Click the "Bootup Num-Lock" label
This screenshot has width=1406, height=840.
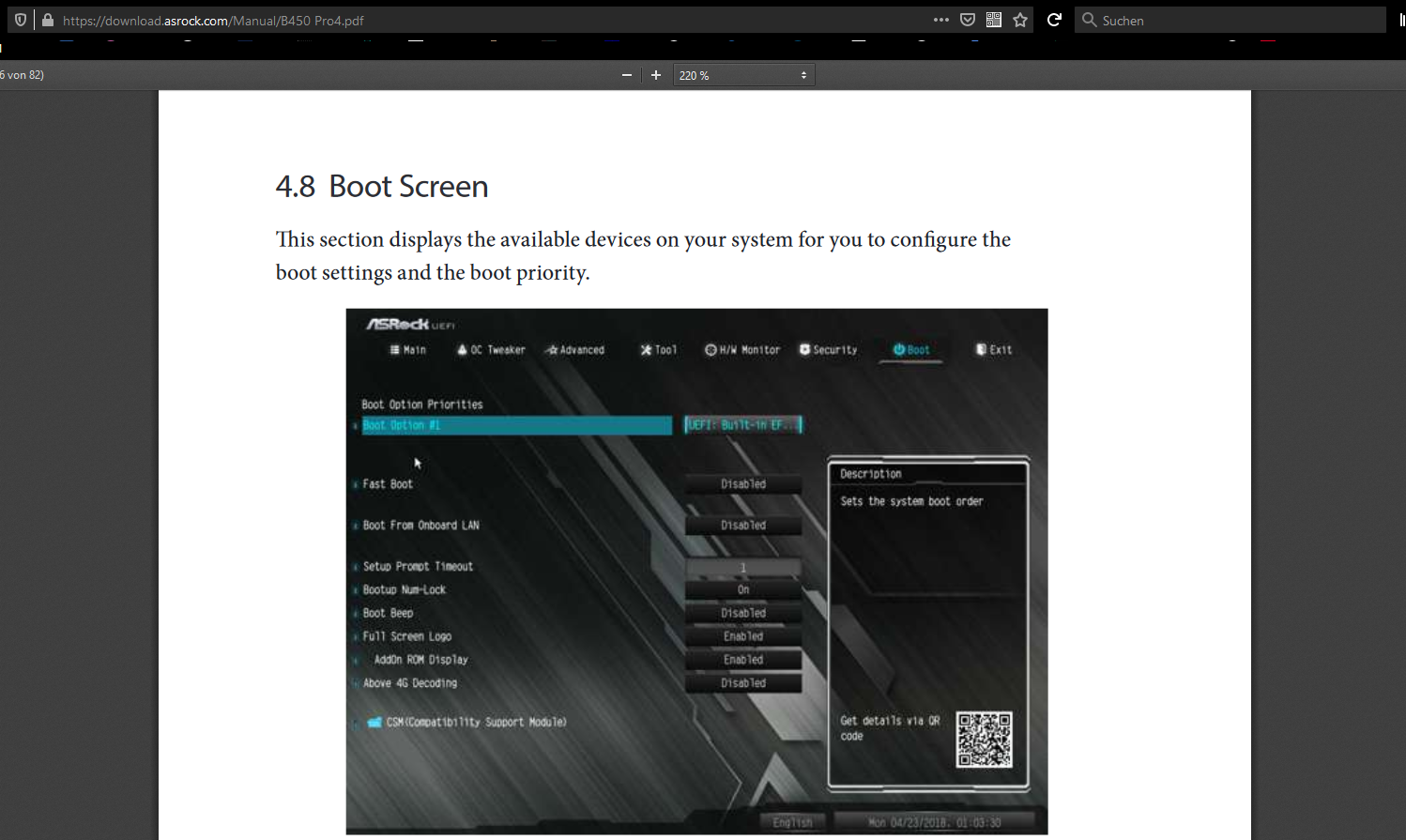[405, 590]
